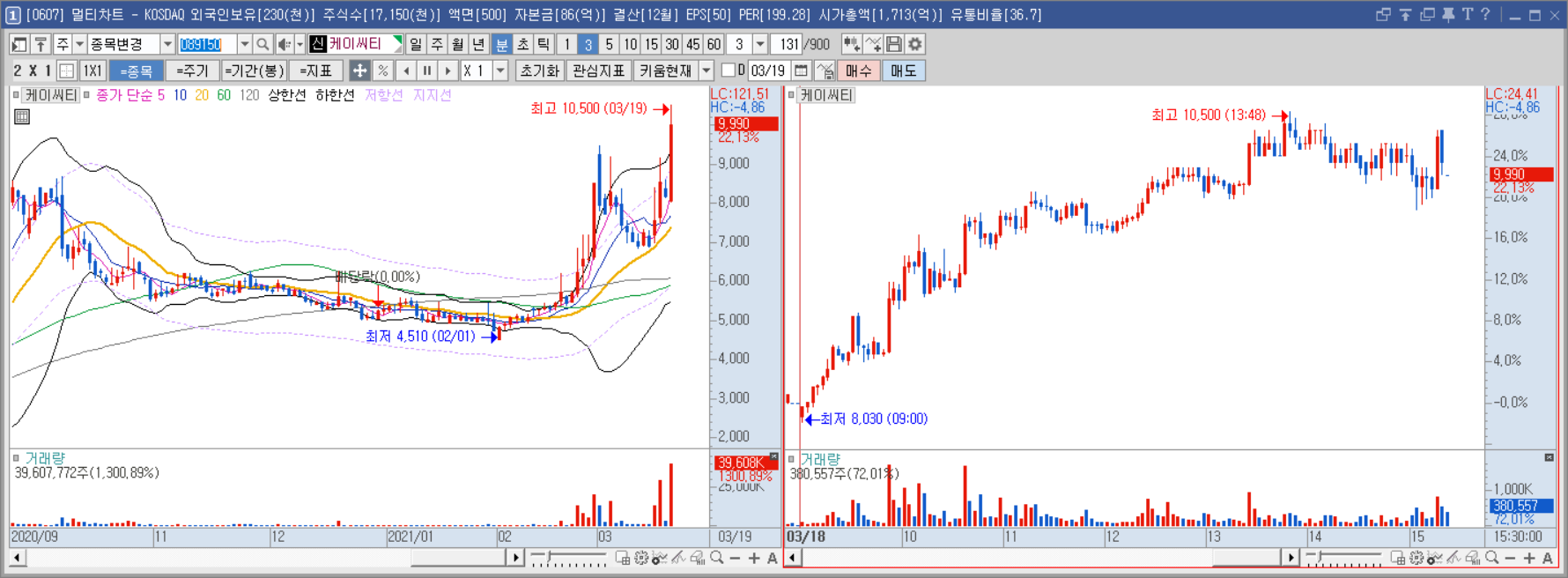
Task: Toggle the 분 (minute) period button
Action: pyautogui.click(x=501, y=44)
